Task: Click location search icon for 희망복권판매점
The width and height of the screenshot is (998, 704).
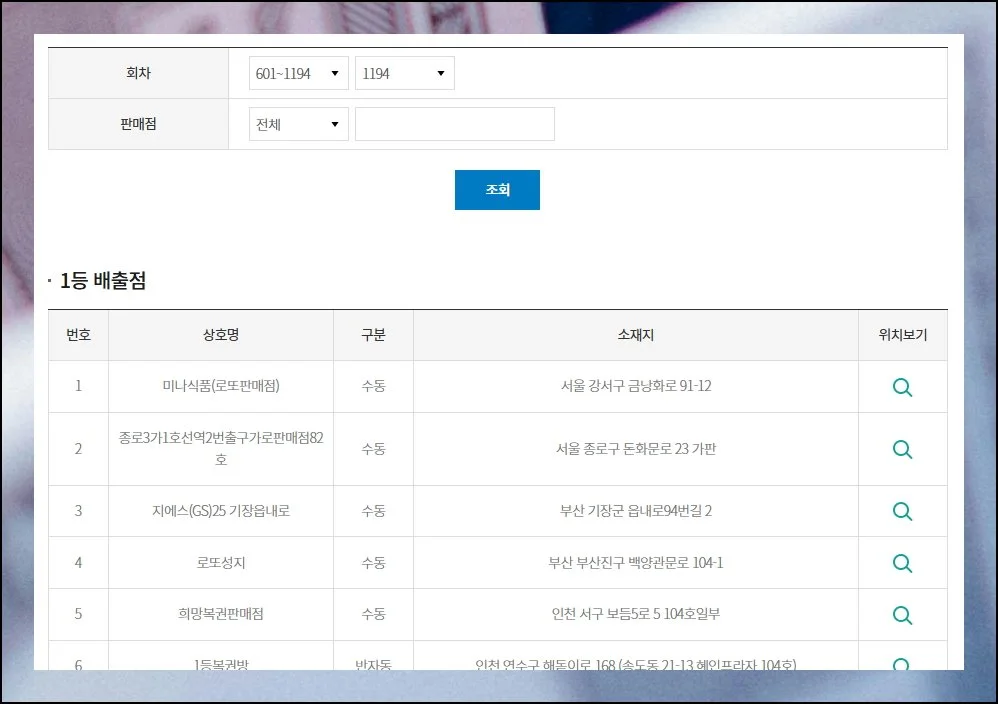Action: point(902,615)
